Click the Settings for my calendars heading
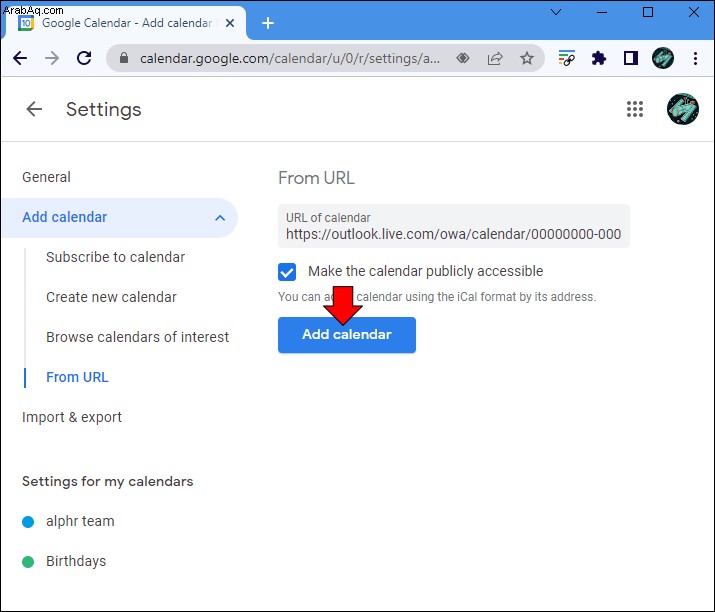This screenshot has height=612, width=715. pyautogui.click(x=108, y=482)
